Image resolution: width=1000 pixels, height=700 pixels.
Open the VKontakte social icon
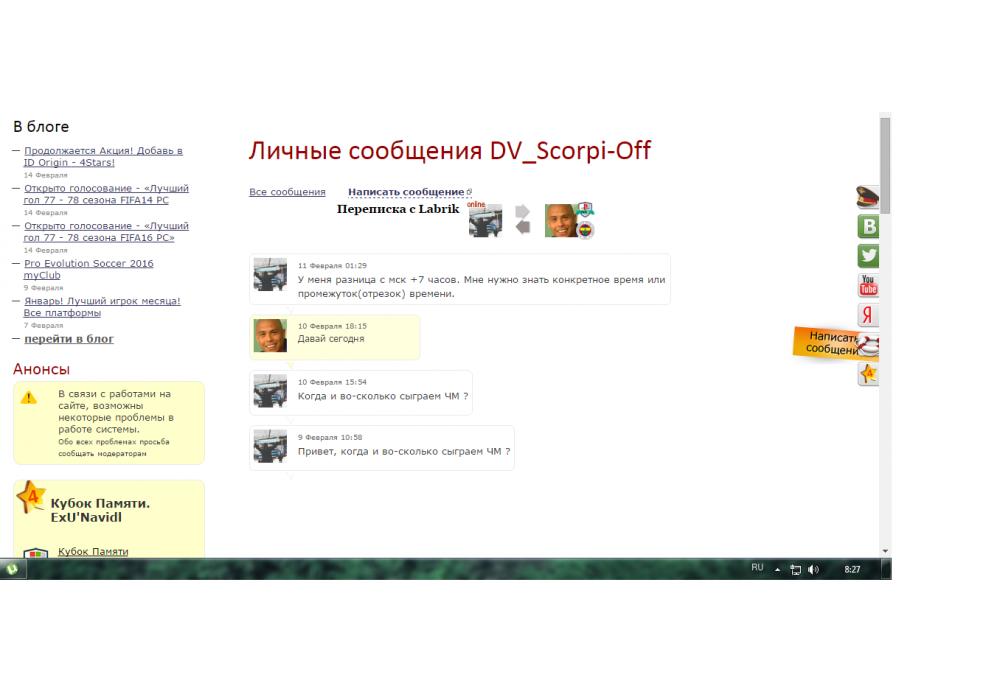[x=868, y=227]
